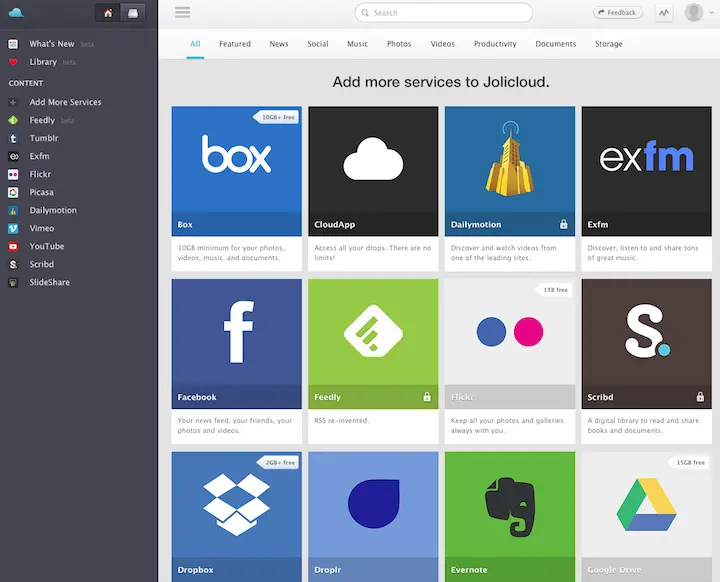The height and width of the screenshot is (582, 720).
Task: Click the plus icon beside Add More Services
Action: (13, 102)
